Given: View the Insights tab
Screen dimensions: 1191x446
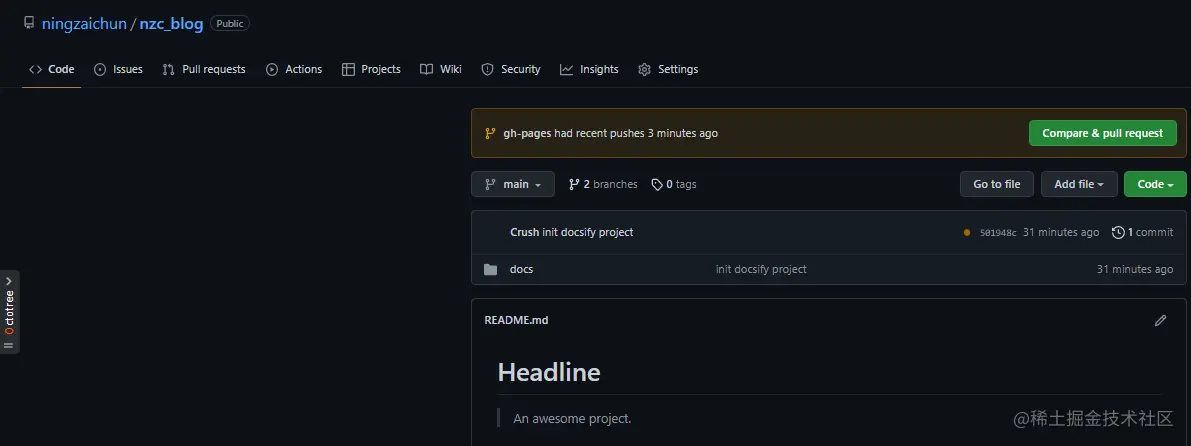Looking at the screenshot, I should [x=589, y=69].
